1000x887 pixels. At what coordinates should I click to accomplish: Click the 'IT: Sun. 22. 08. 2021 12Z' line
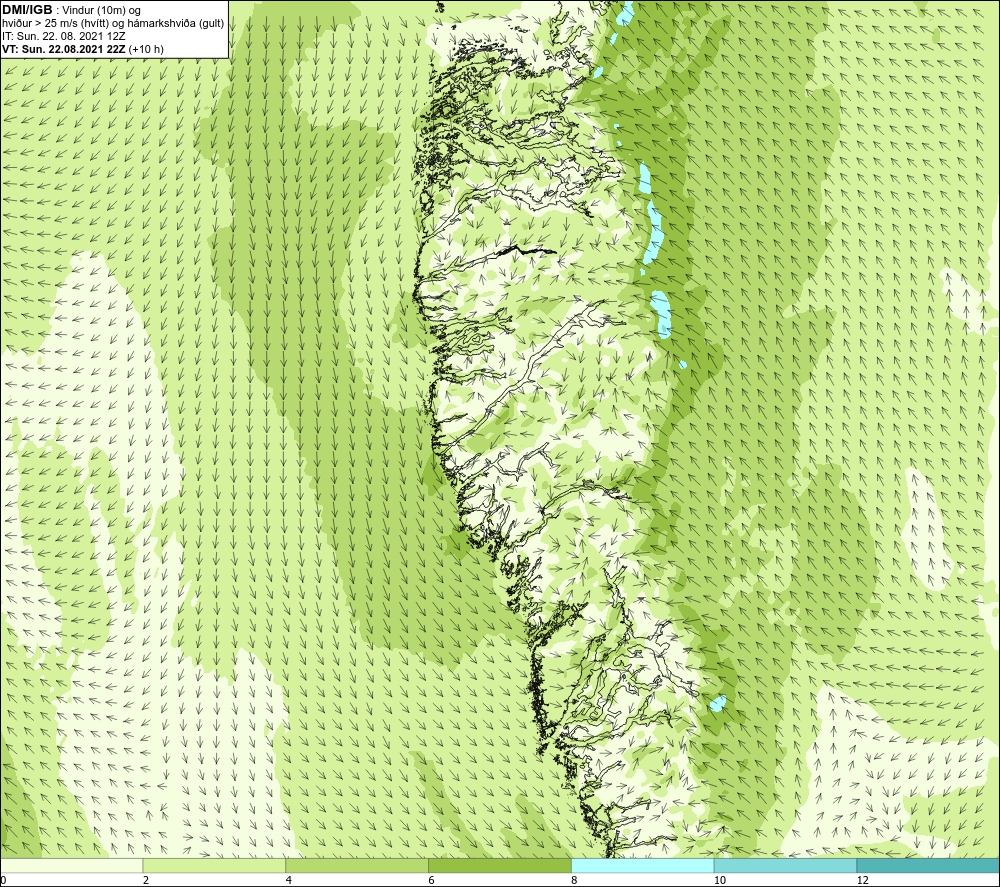tap(64, 36)
